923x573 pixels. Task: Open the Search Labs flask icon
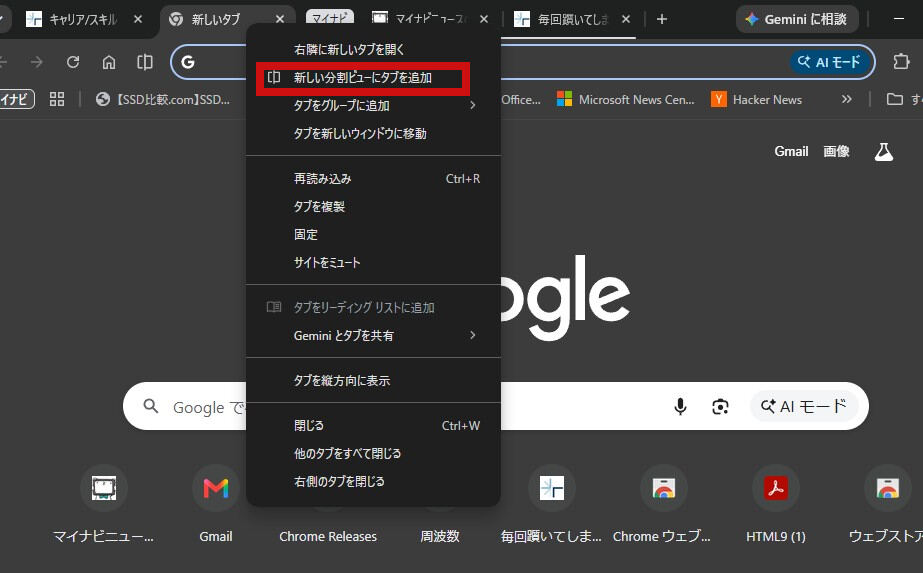tap(884, 152)
